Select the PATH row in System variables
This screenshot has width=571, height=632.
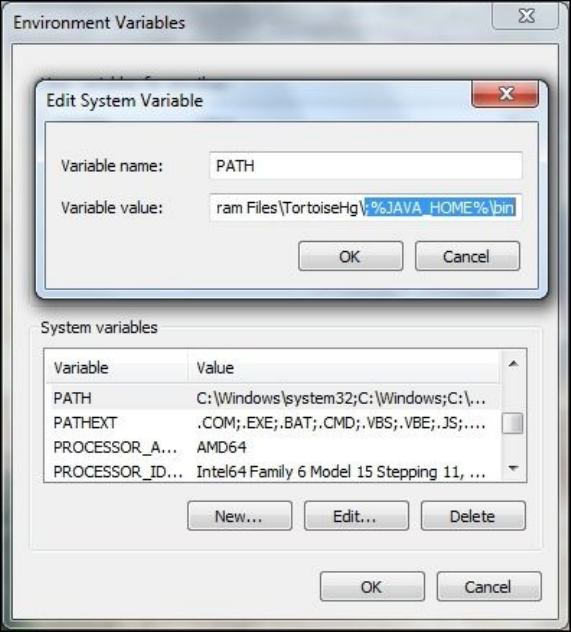pyautogui.click(x=273, y=398)
